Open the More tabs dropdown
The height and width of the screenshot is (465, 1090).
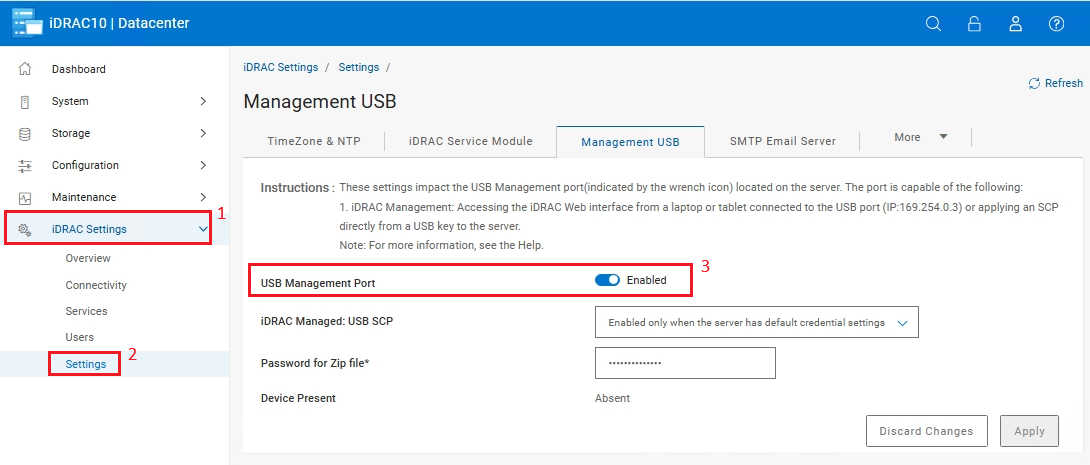point(920,138)
